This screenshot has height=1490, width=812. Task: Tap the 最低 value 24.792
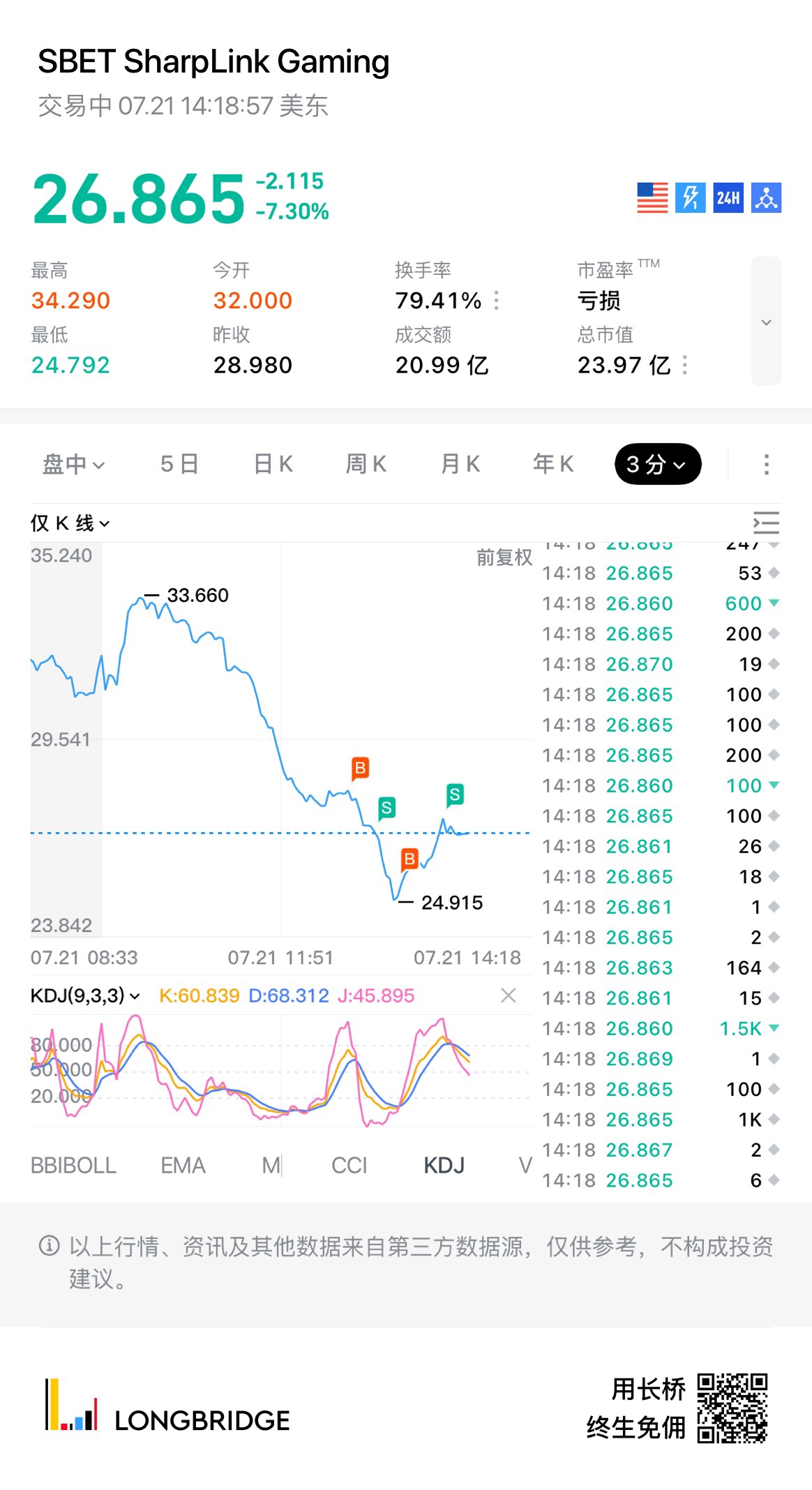pyautogui.click(x=70, y=365)
